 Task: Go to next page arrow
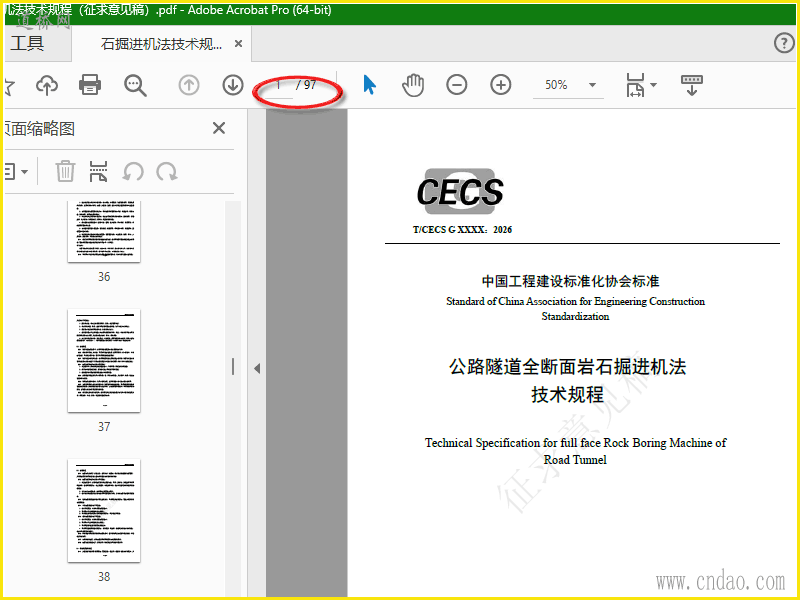[x=233, y=85]
